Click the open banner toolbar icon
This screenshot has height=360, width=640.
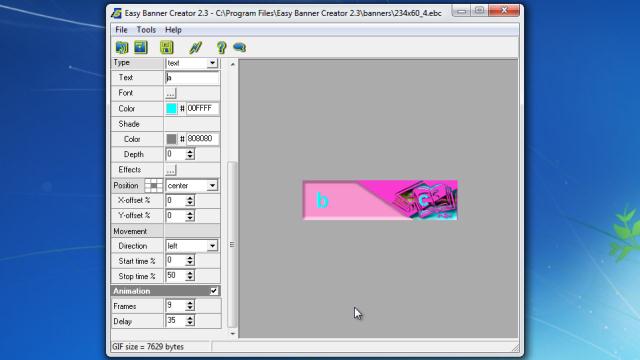pos(122,47)
